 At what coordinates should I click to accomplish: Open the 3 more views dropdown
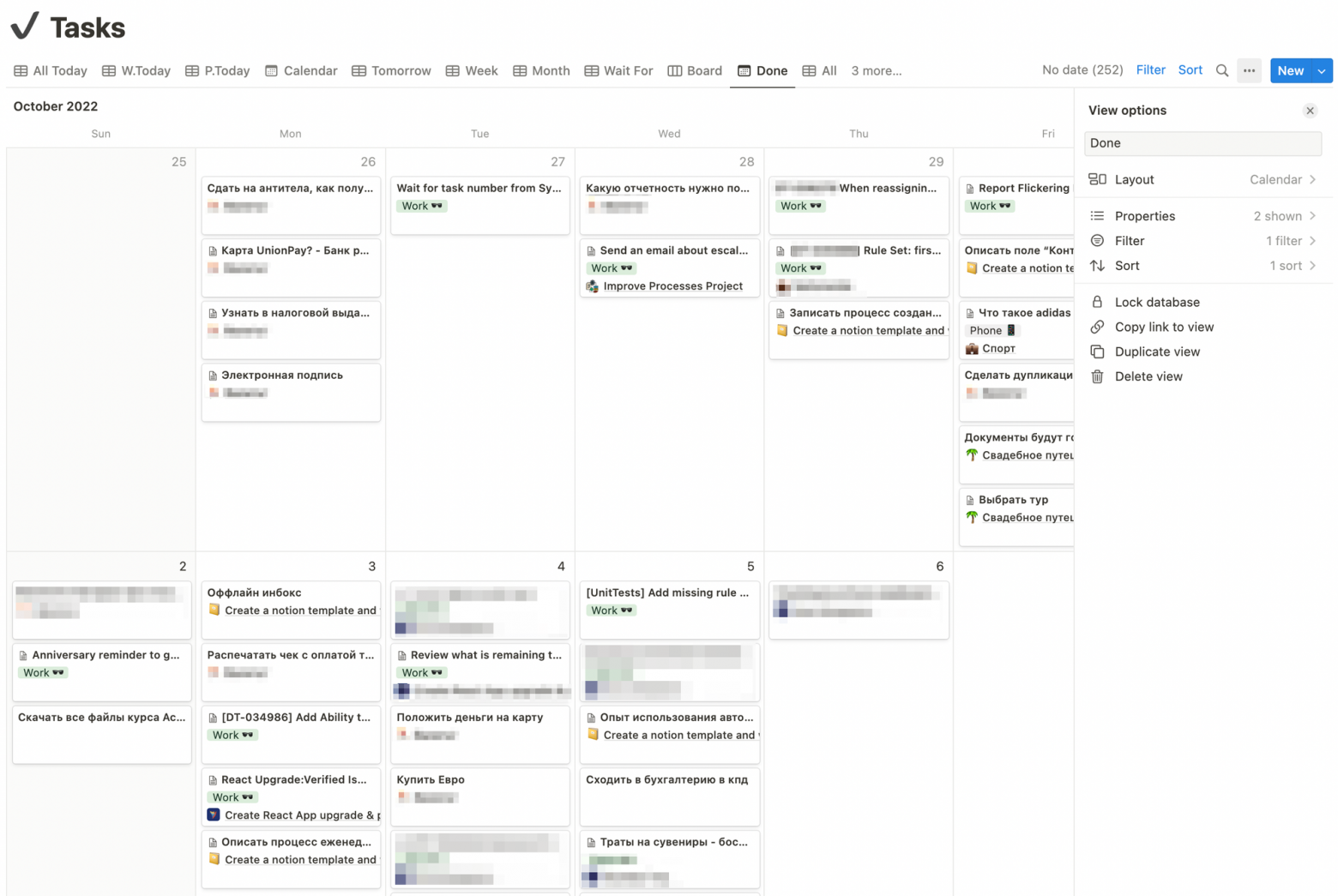(876, 71)
